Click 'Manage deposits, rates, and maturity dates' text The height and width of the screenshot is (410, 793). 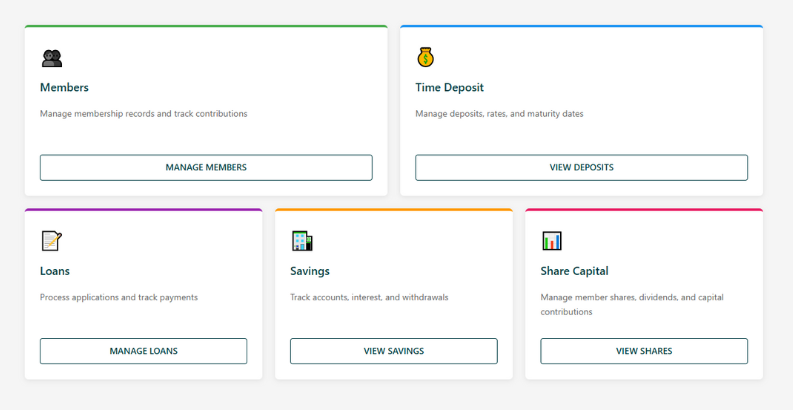click(499, 114)
